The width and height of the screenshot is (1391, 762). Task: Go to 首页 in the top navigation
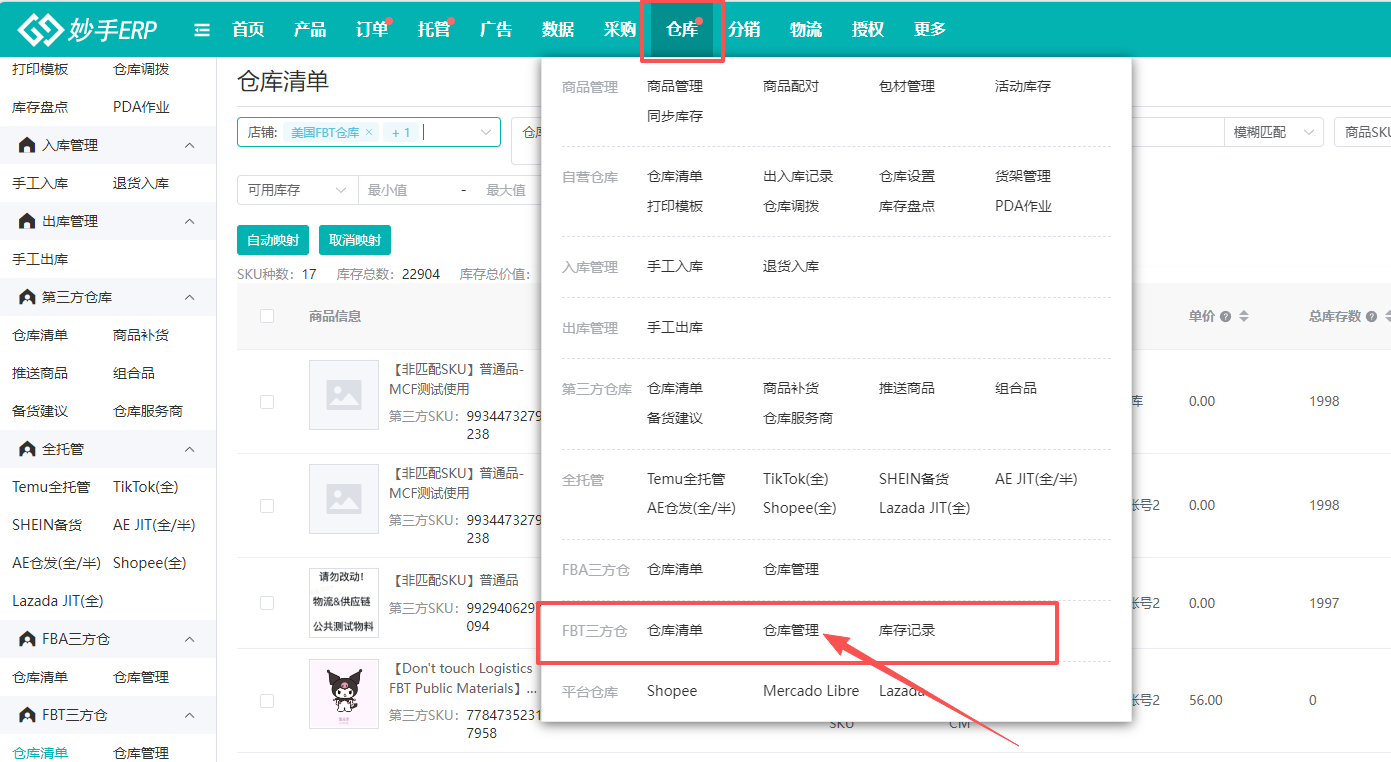point(248,30)
